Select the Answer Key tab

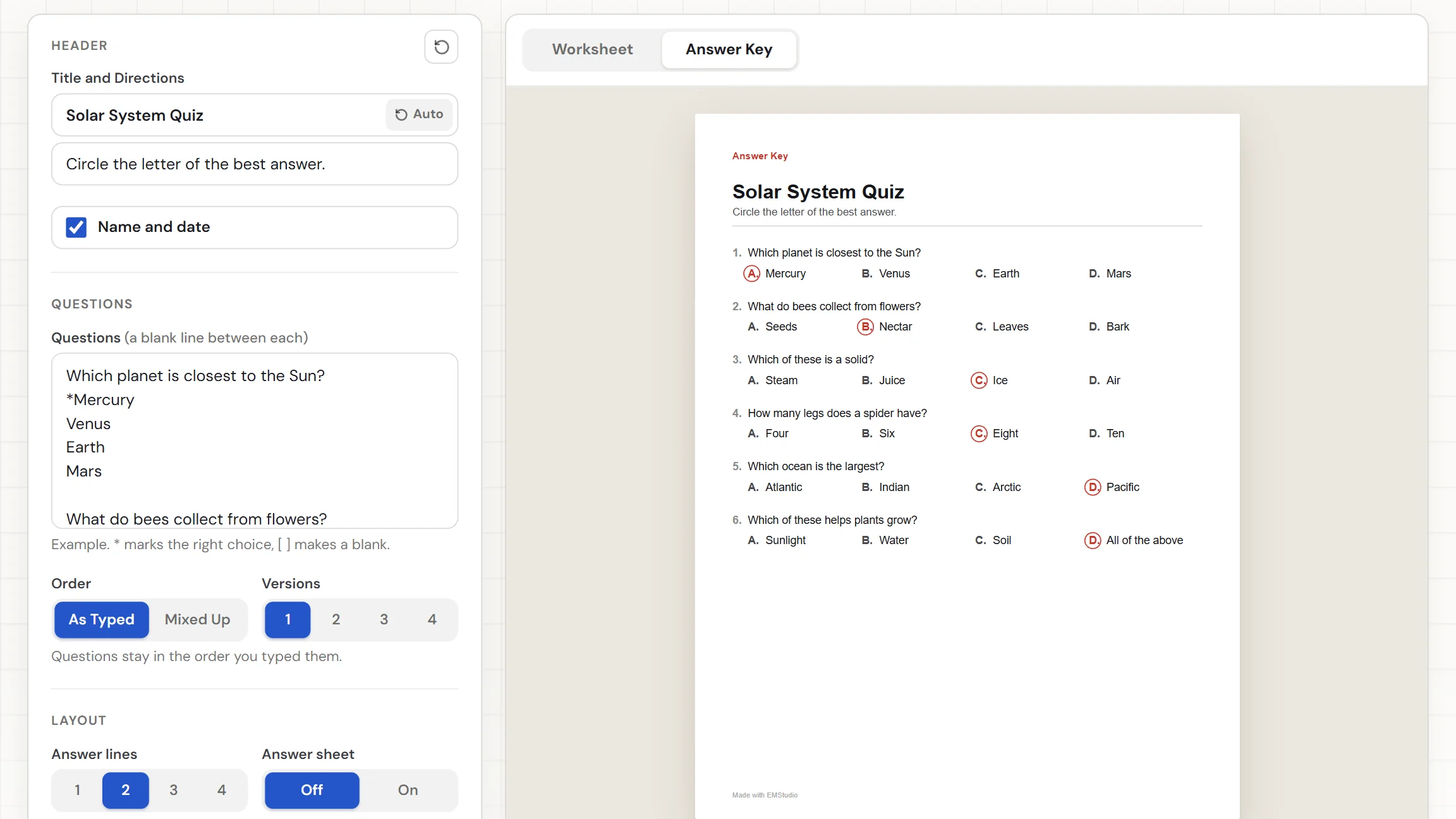(x=729, y=49)
